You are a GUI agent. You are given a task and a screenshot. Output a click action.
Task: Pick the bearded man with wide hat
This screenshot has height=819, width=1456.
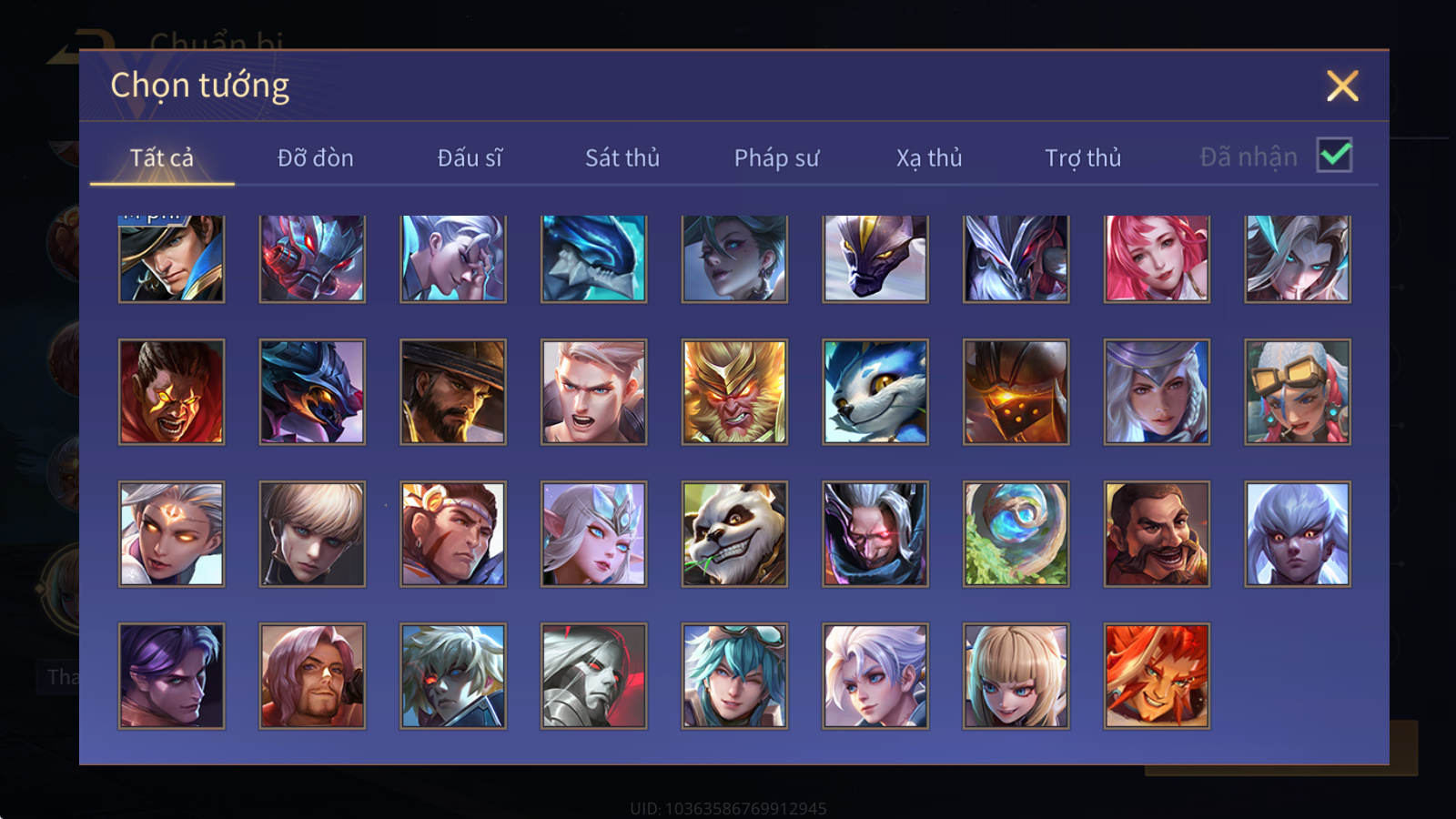point(453,392)
